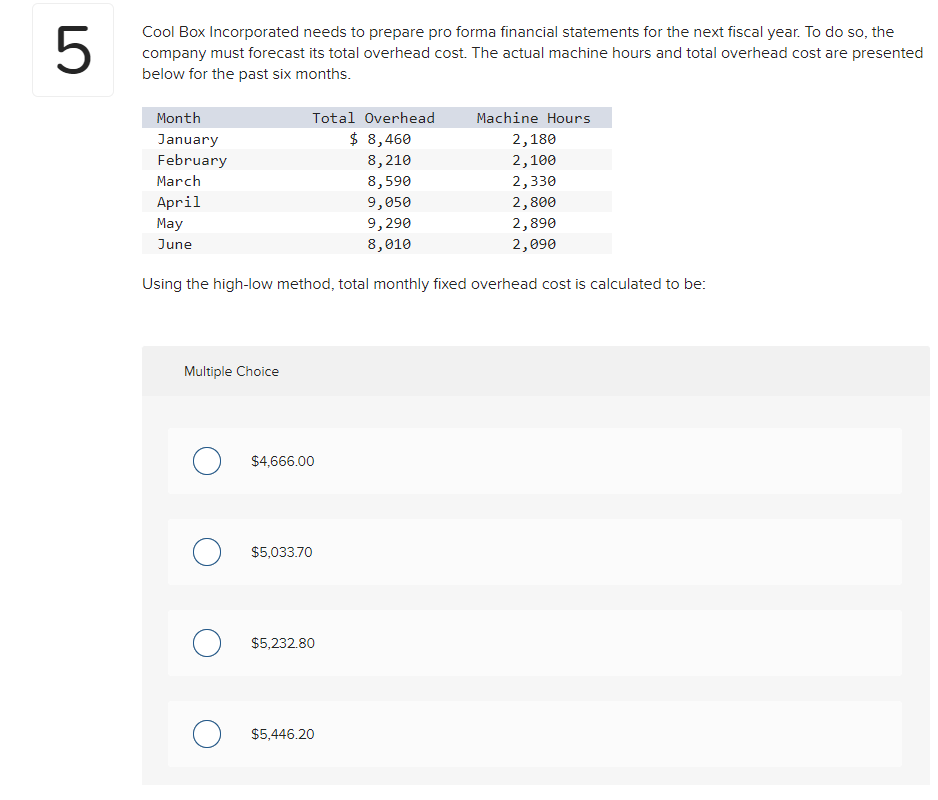The image size is (938, 800).
Task: Click the question number 5 box
Action: (73, 50)
